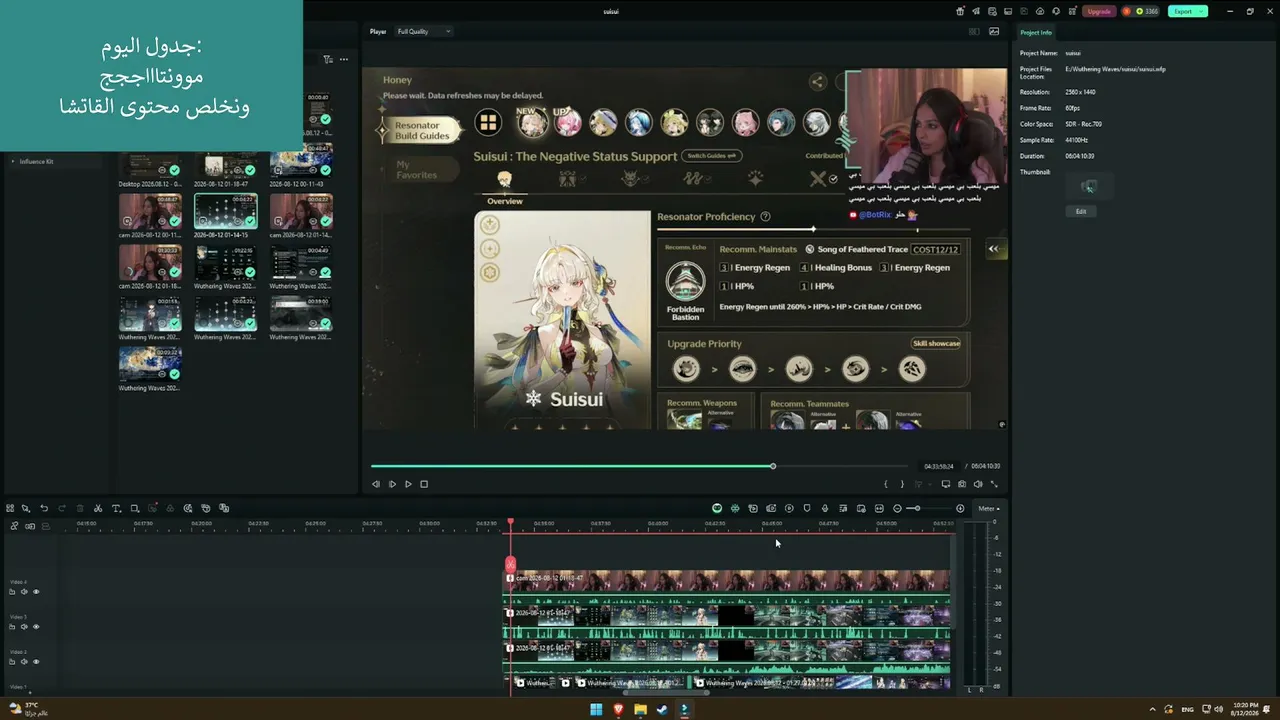The image size is (1280, 720).
Task: Click the preview playback progress bar handle
Action: [773, 466]
